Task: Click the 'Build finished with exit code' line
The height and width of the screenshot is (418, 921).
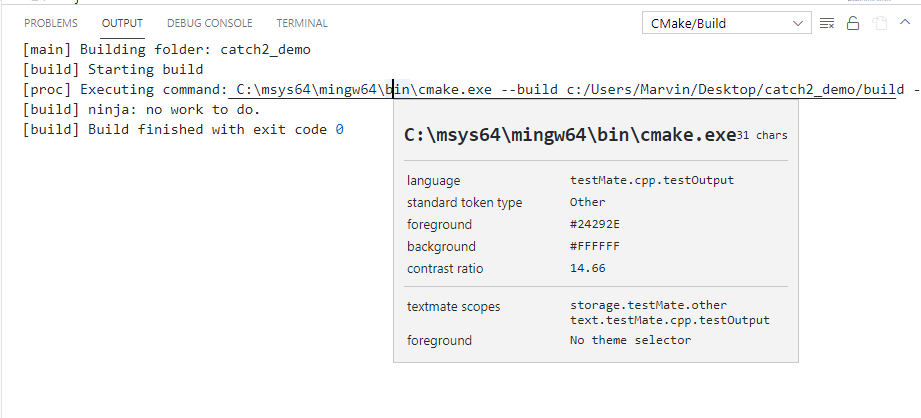Action: 183,130
